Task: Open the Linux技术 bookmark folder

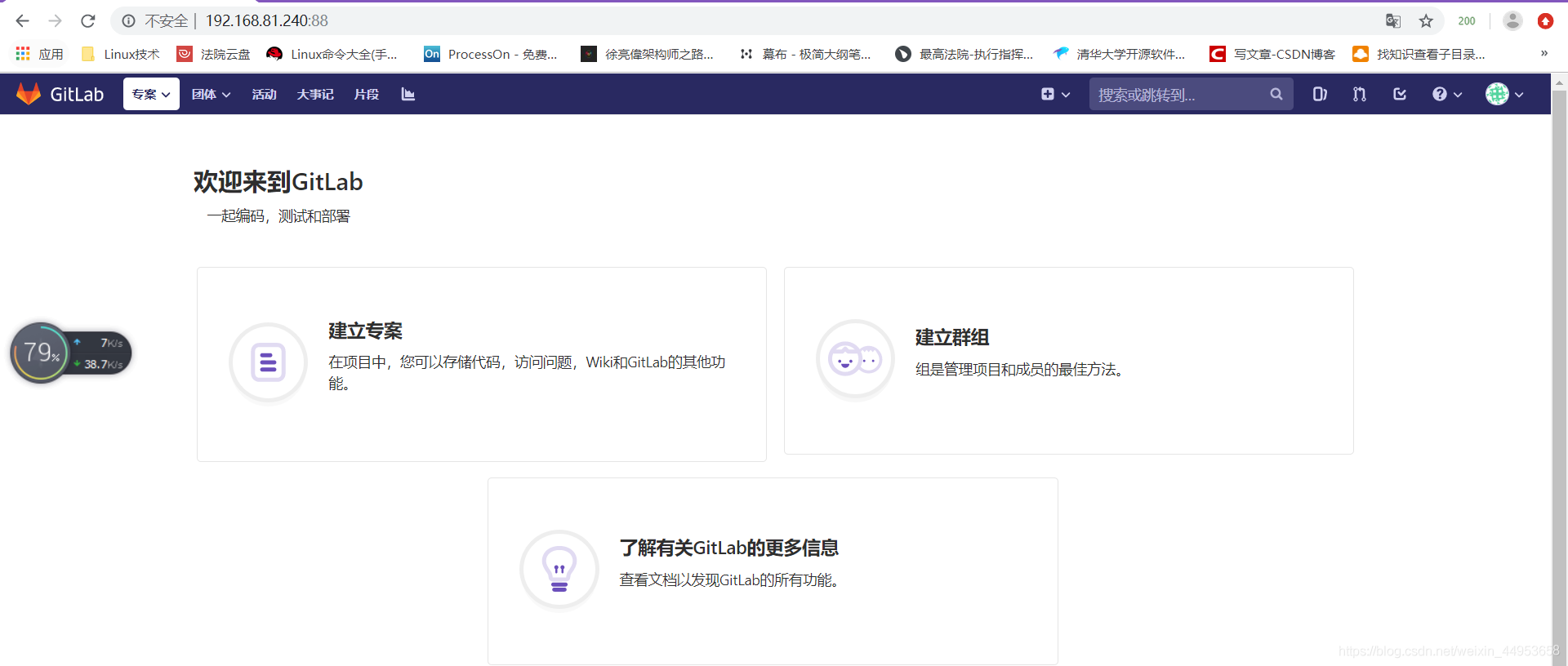Action: 120,54
